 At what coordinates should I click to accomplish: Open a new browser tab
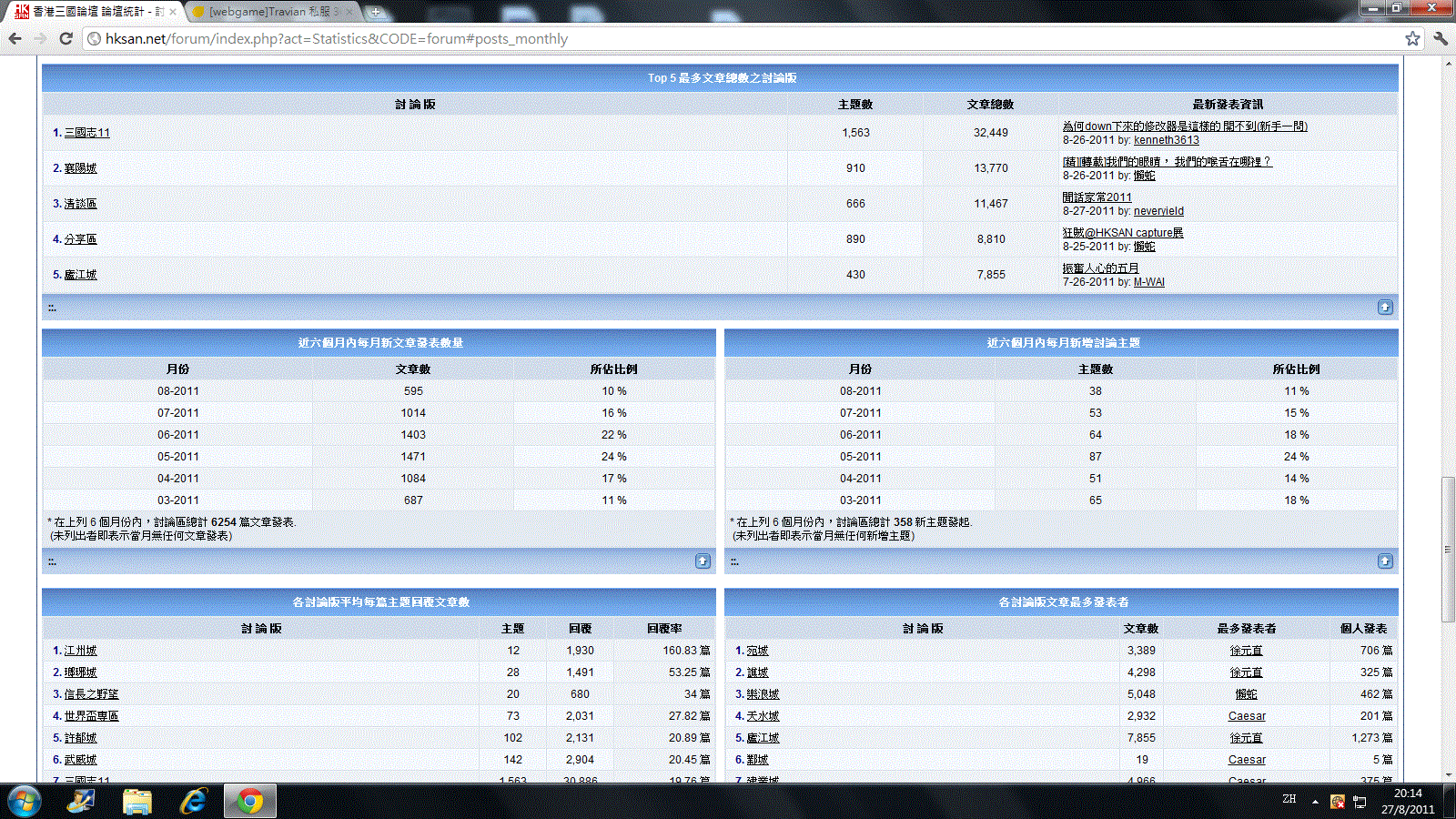coord(375,12)
